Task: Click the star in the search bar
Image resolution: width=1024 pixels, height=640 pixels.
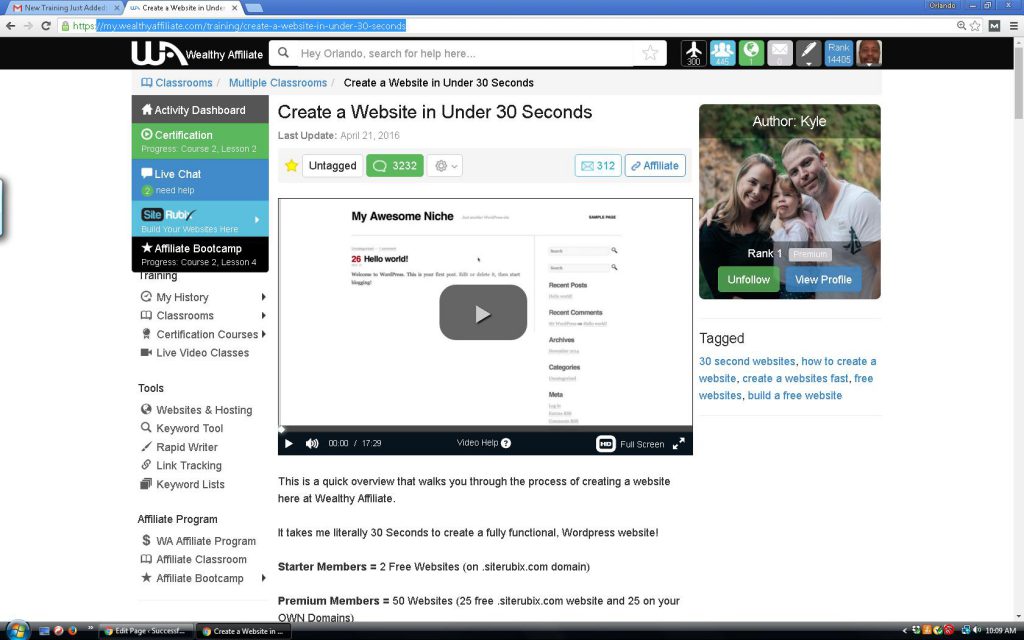Action: tap(650, 53)
